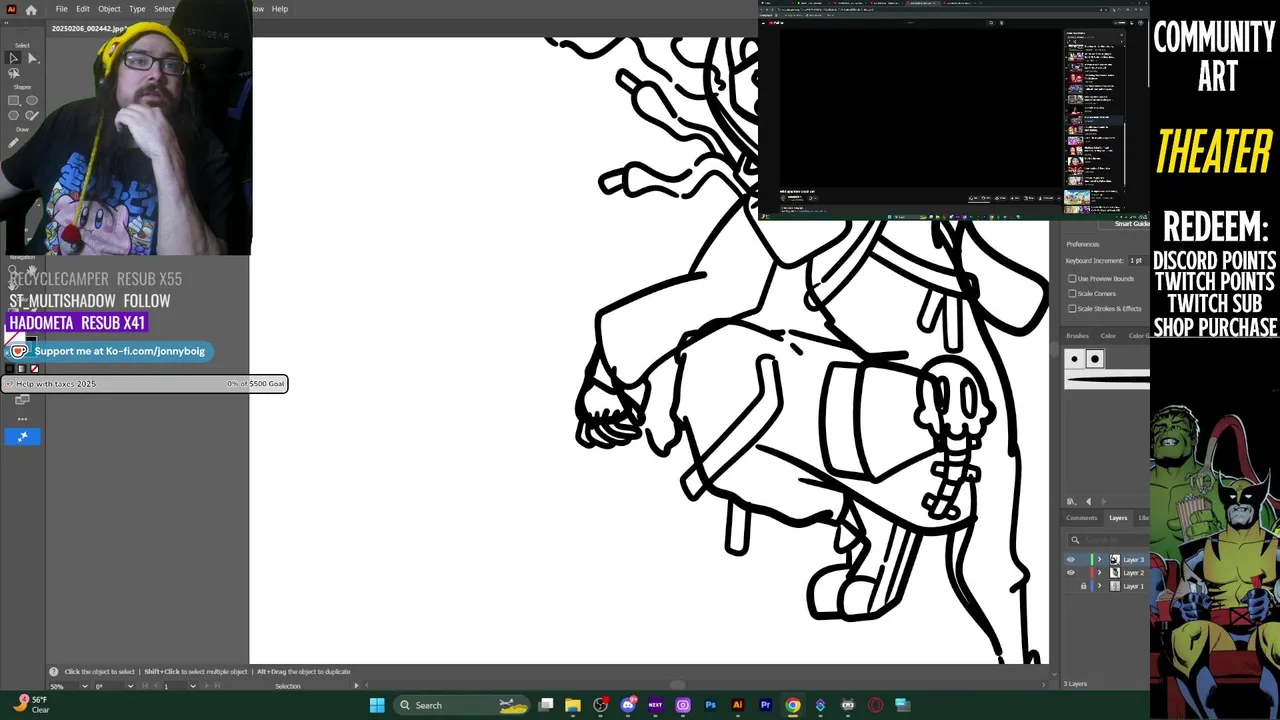Select the Rectangle shape tool

click(x=13, y=100)
